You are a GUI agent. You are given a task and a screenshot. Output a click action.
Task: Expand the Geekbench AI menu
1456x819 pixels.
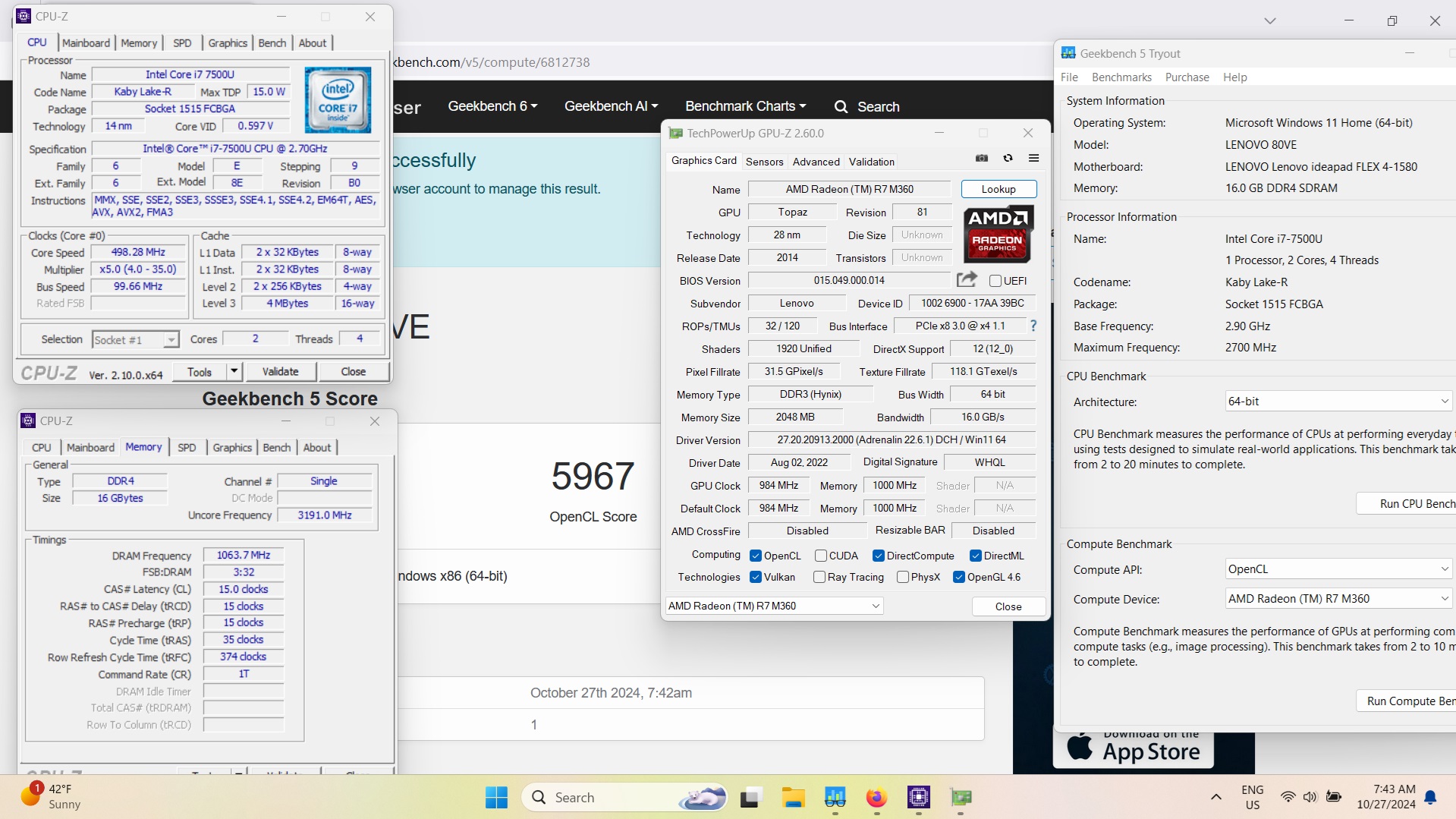click(x=611, y=106)
